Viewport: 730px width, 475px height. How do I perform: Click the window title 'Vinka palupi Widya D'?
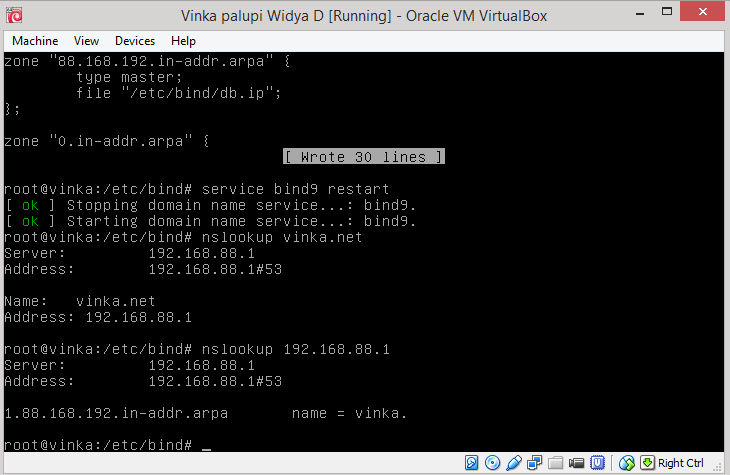tap(252, 16)
